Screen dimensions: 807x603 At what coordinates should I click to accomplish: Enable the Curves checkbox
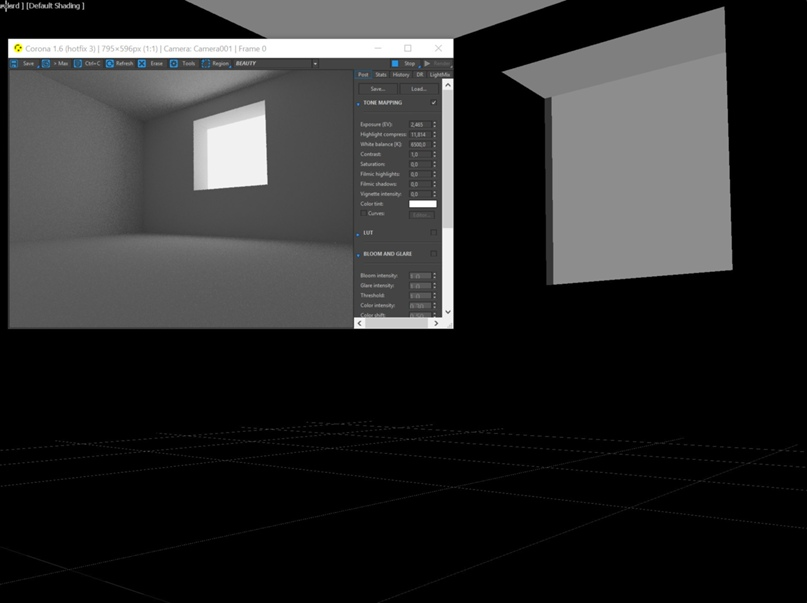coord(363,213)
